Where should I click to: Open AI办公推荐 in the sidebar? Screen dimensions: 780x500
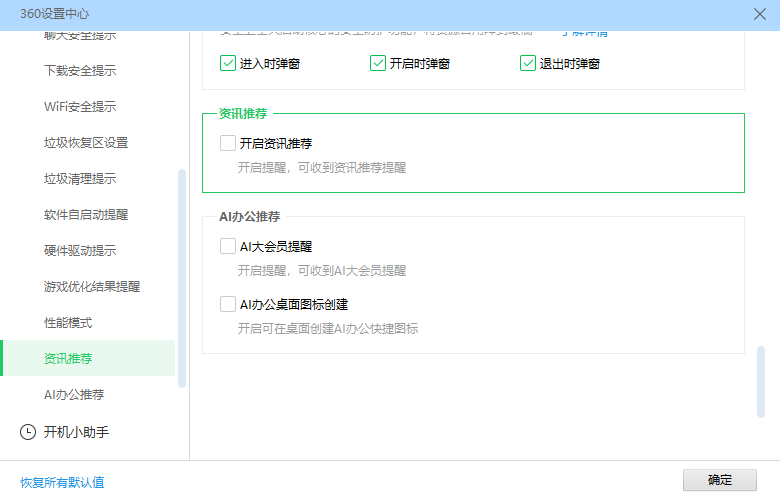[x=74, y=395]
